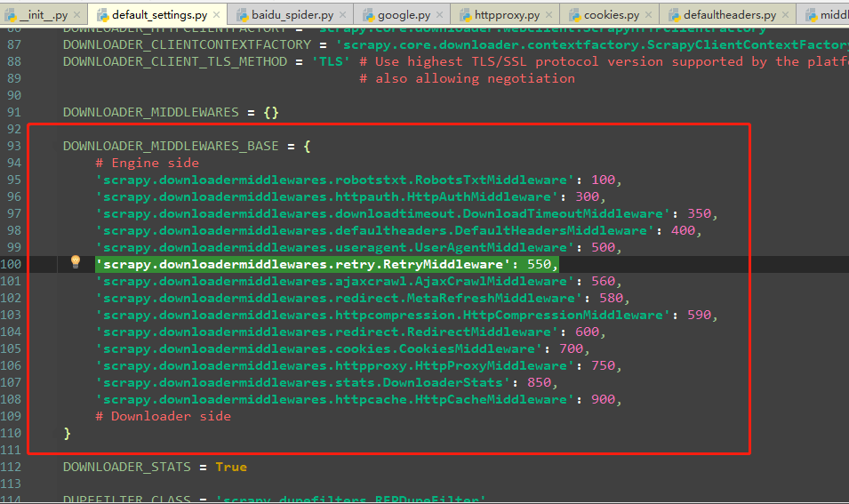Image resolution: width=849 pixels, height=504 pixels.
Task: Switch to the __init__.py tab
Action: [43, 15]
